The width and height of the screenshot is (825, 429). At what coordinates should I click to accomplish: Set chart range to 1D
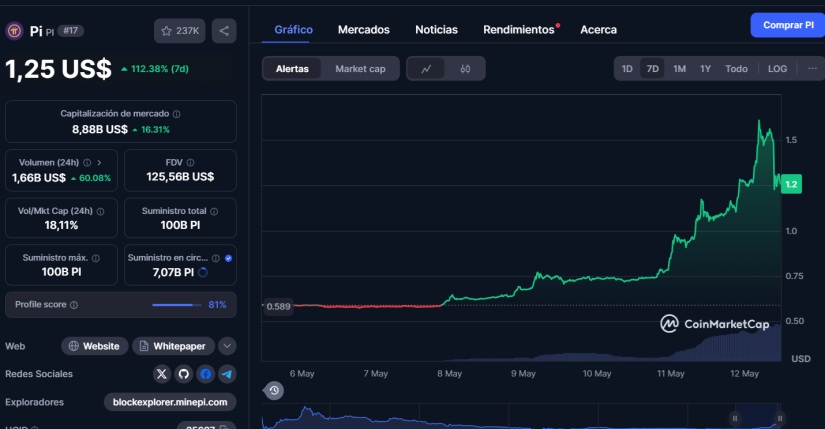tap(627, 69)
